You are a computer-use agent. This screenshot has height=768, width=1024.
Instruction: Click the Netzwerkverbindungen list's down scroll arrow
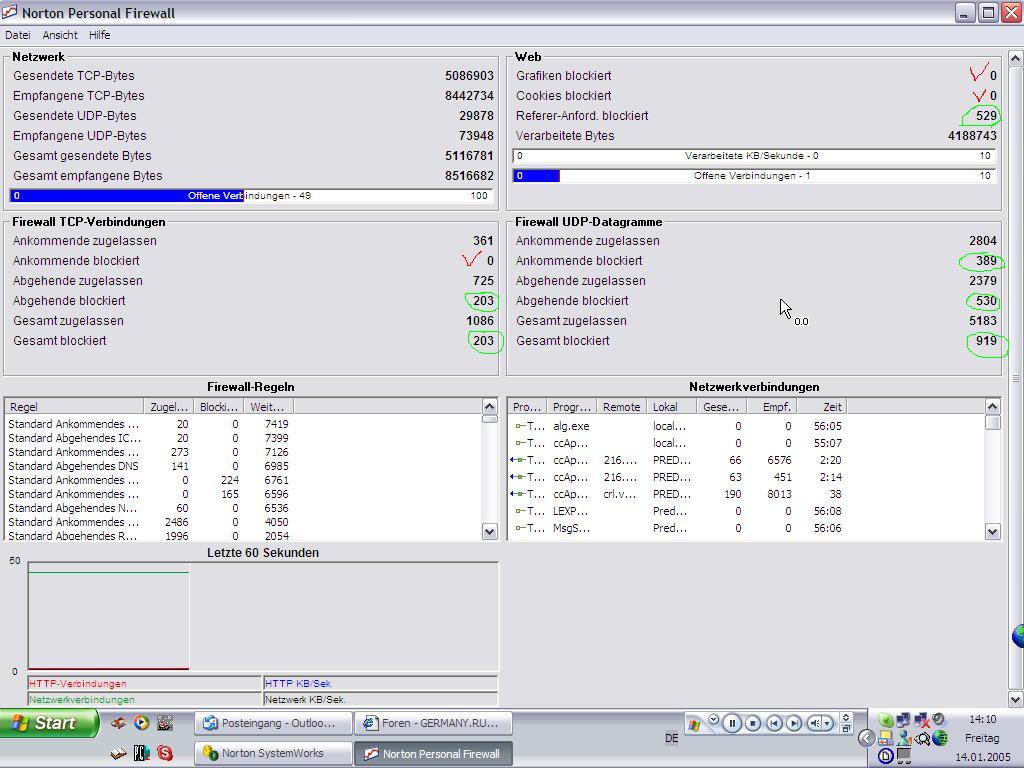(992, 532)
